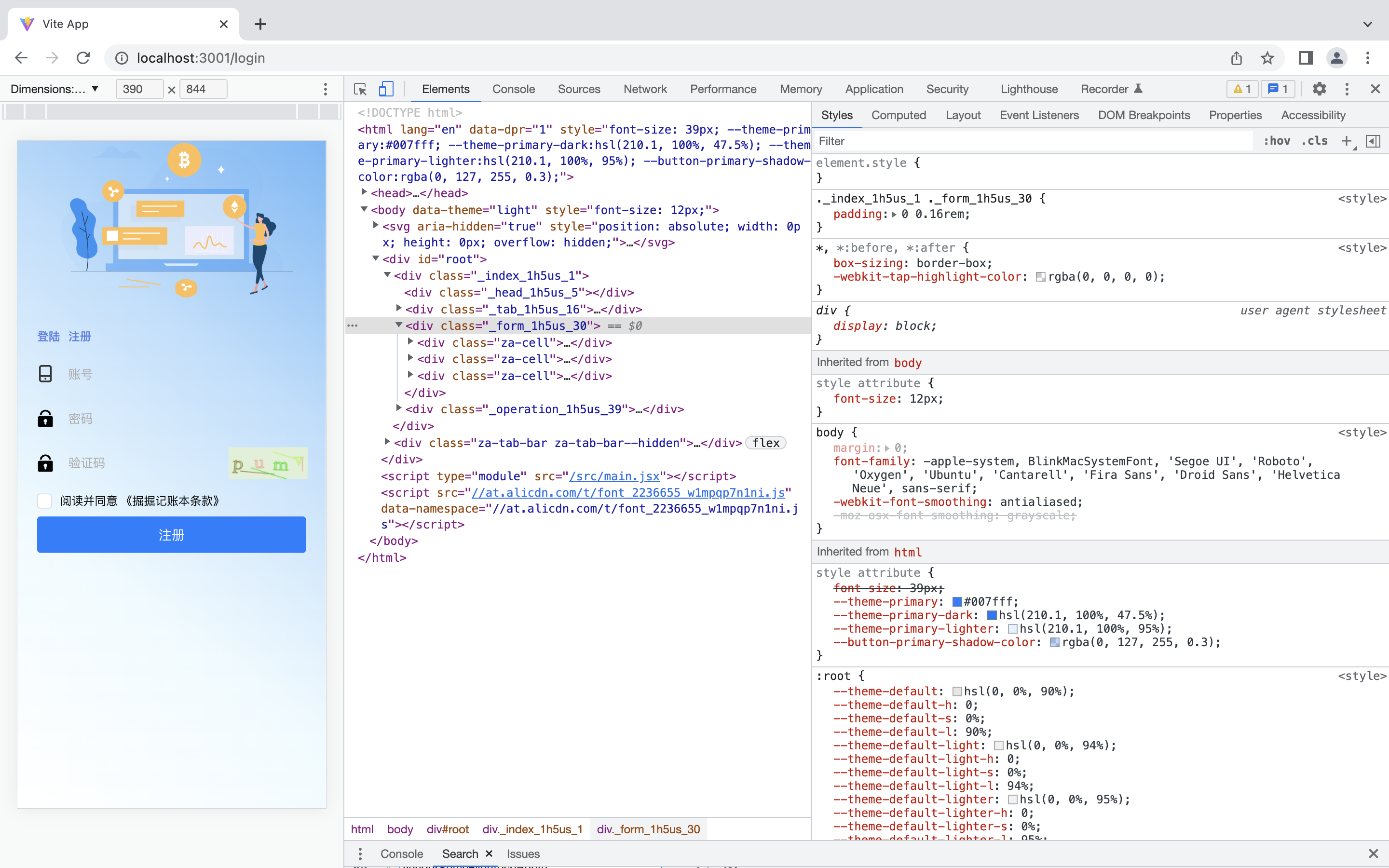
Task: Click the flex badge on za-tab-bar
Action: pyautogui.click(x=766, y=443)
